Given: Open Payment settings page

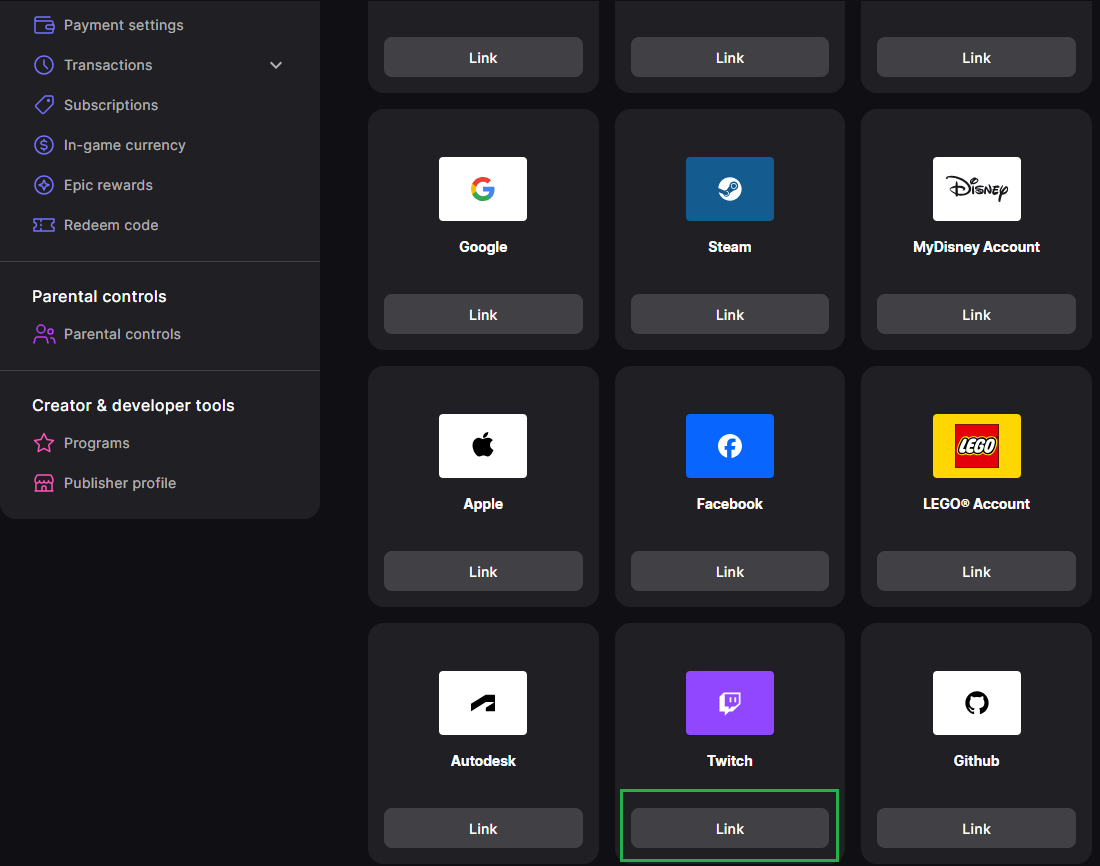Looking at the screenshot, I should (123, 25).
